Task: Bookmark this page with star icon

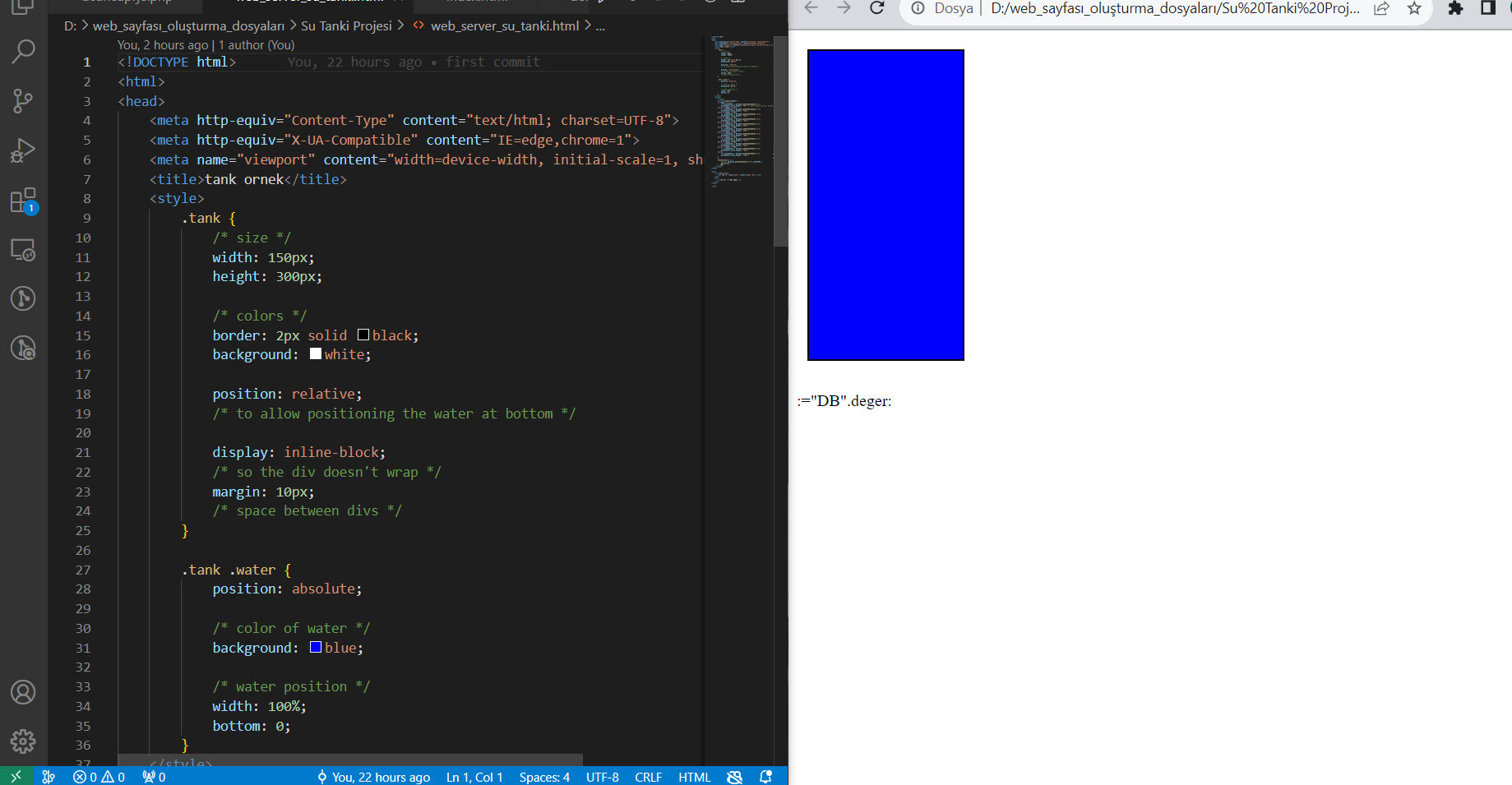Action: (1414, 8)
